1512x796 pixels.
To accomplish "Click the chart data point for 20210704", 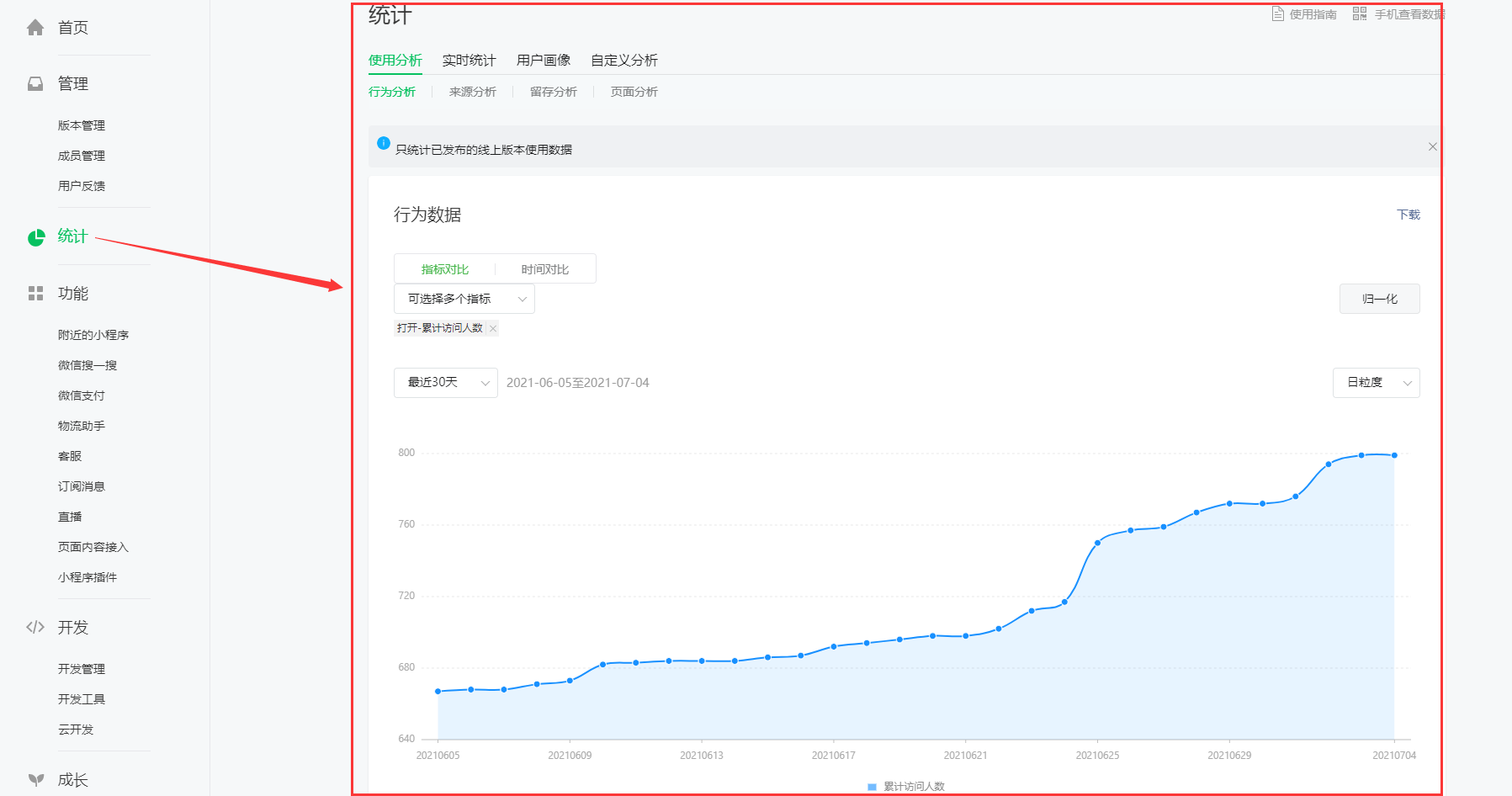I will pos(1394,455).
